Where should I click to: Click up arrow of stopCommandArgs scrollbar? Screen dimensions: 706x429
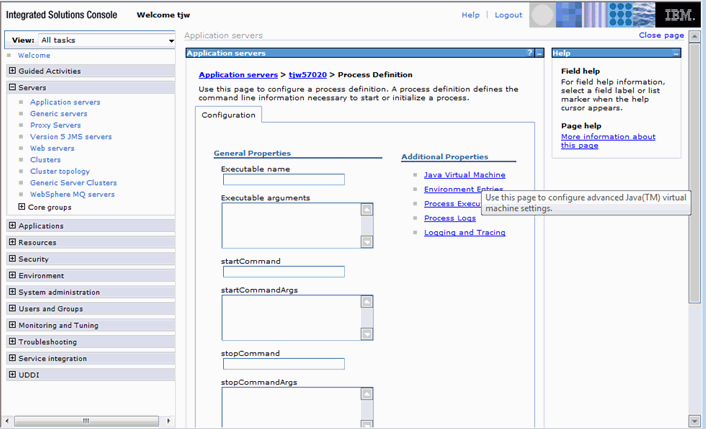[x=367, y=394]
